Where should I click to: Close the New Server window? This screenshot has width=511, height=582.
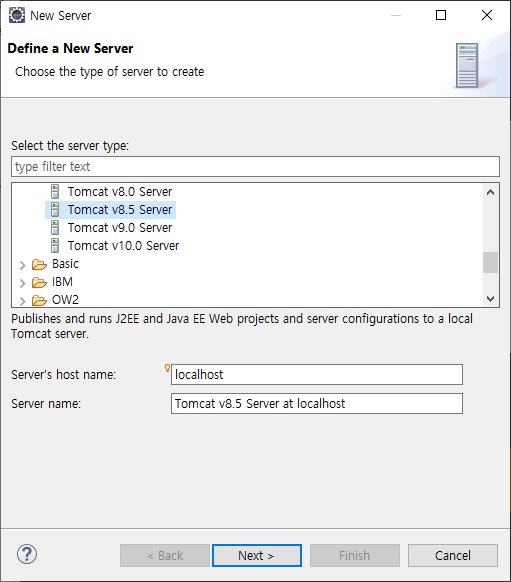(x=487, y=15)
